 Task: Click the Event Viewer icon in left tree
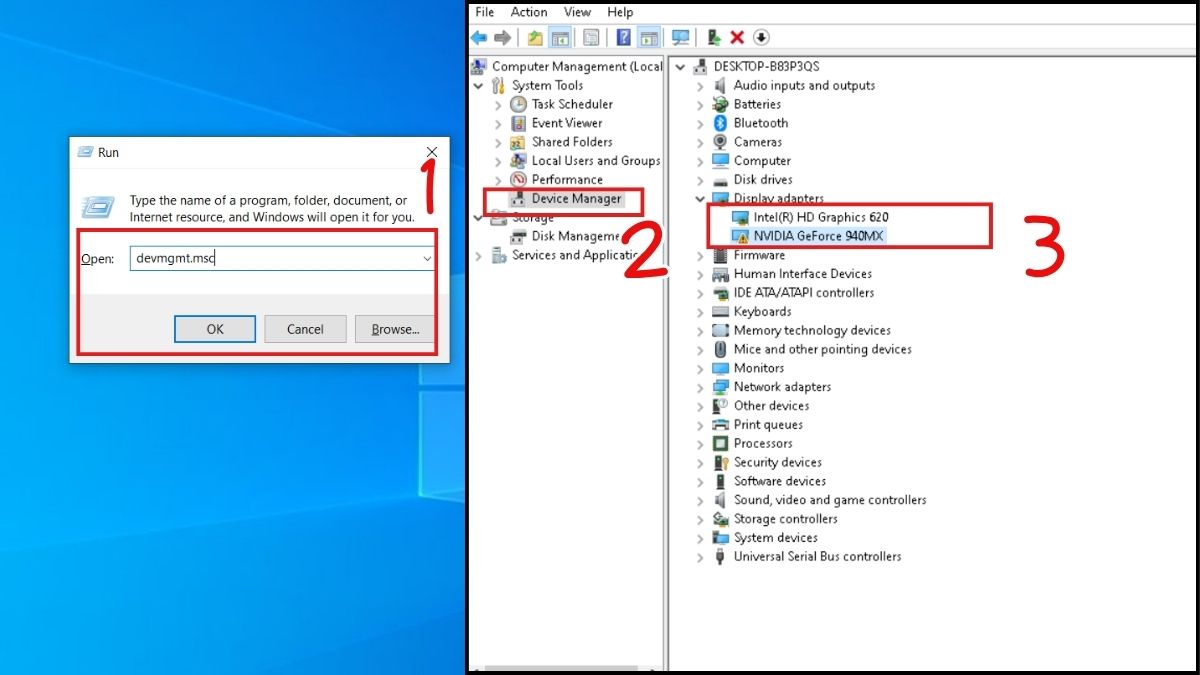[x=518, y=123]
